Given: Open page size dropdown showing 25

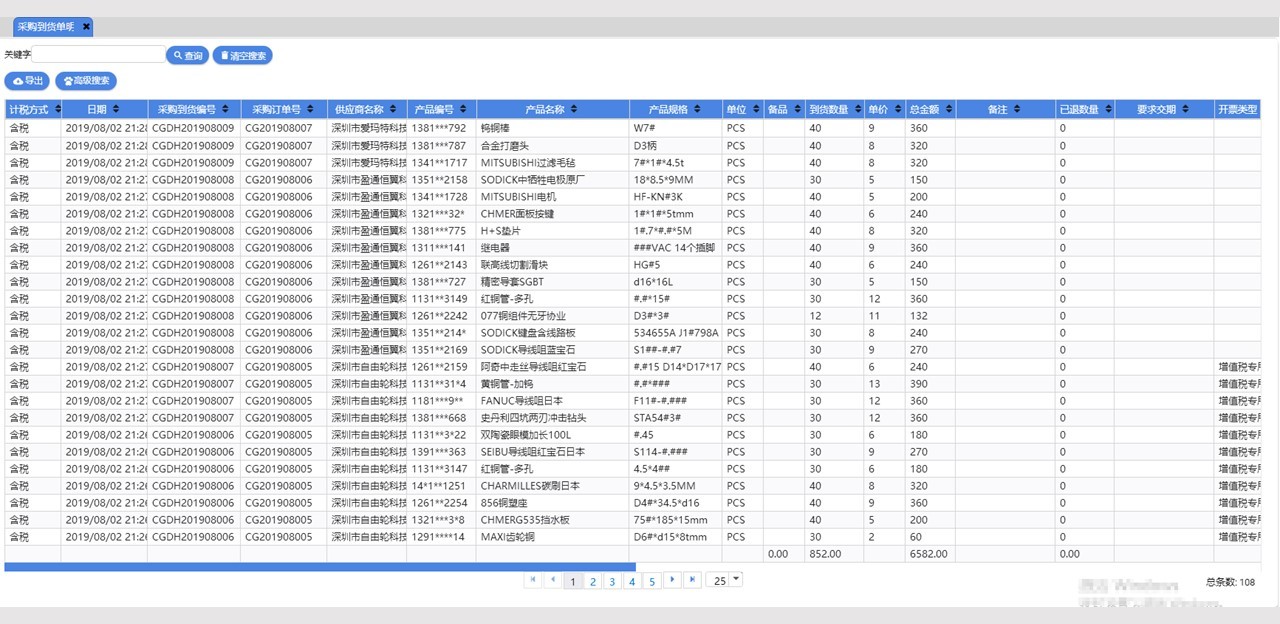Looking at the screenshot, I should tap(736, 579).
